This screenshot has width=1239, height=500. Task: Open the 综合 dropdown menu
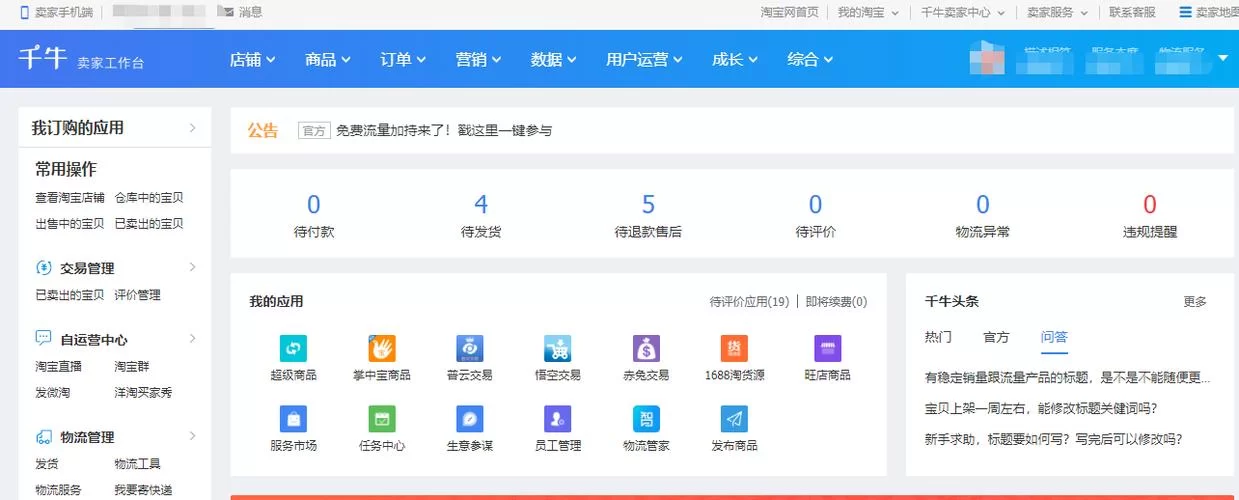(x=810, y=59)
